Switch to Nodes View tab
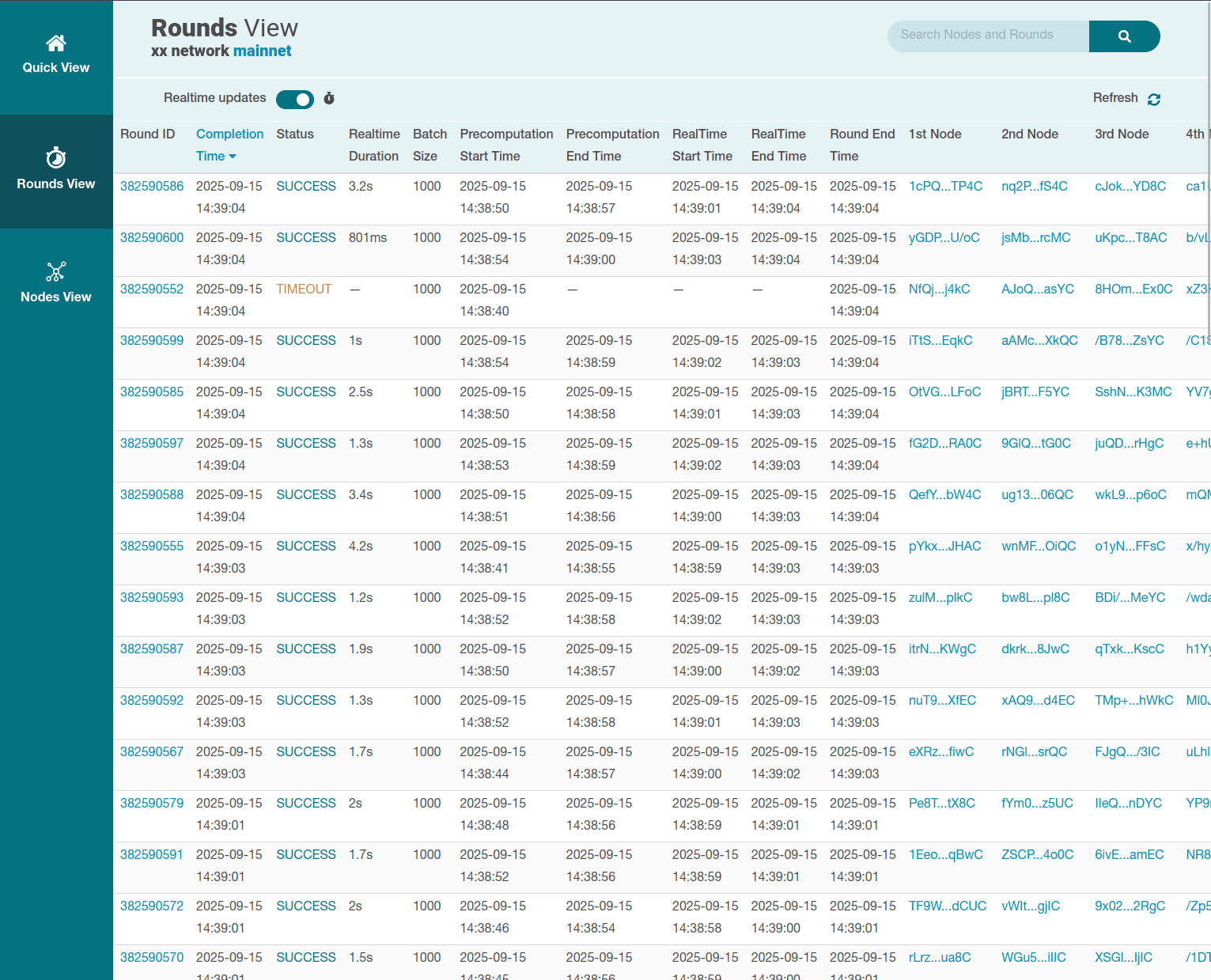The width and height of the screenshot is (1211, 980). tap(56, 297)
